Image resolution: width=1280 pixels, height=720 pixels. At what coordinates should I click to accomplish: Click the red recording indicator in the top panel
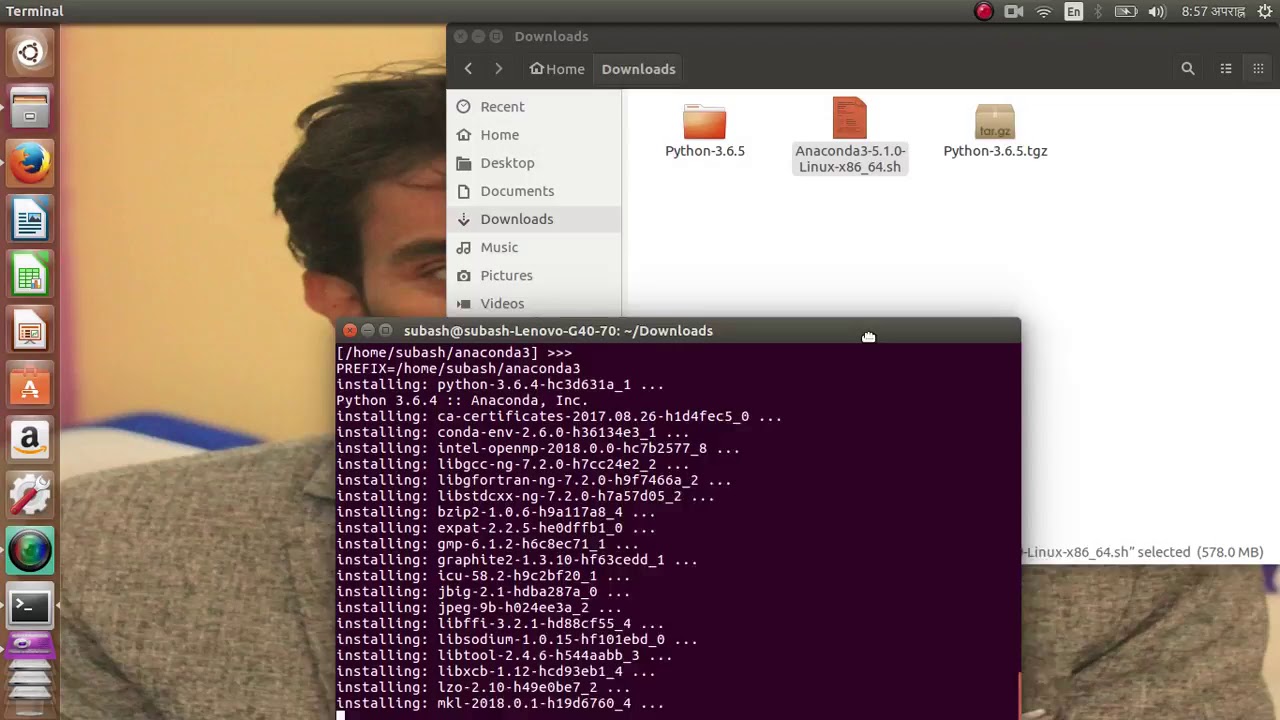click(x=984, y=12)
